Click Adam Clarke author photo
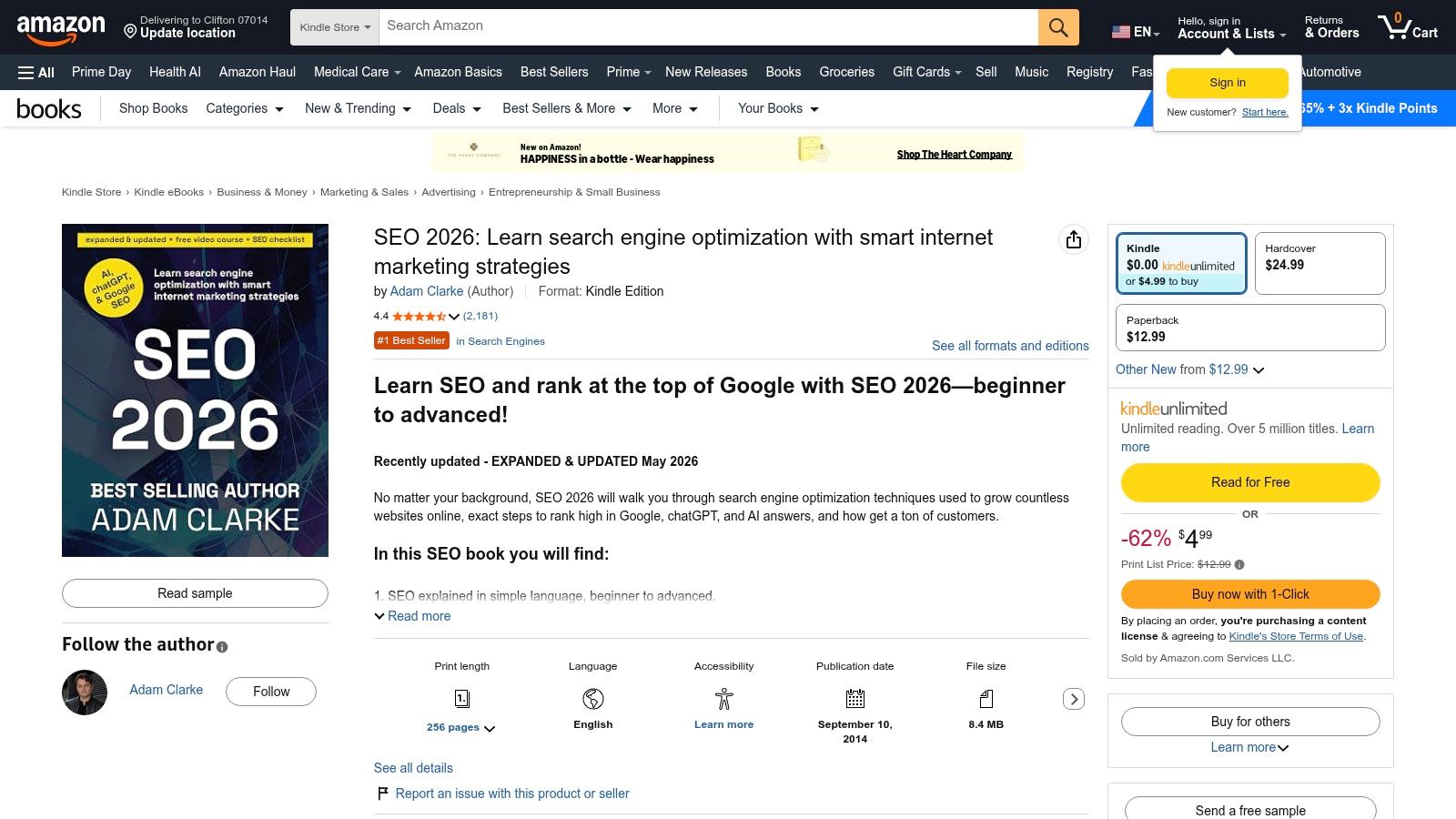Screen dimensions: 1456x819 [x=85, y=693]
